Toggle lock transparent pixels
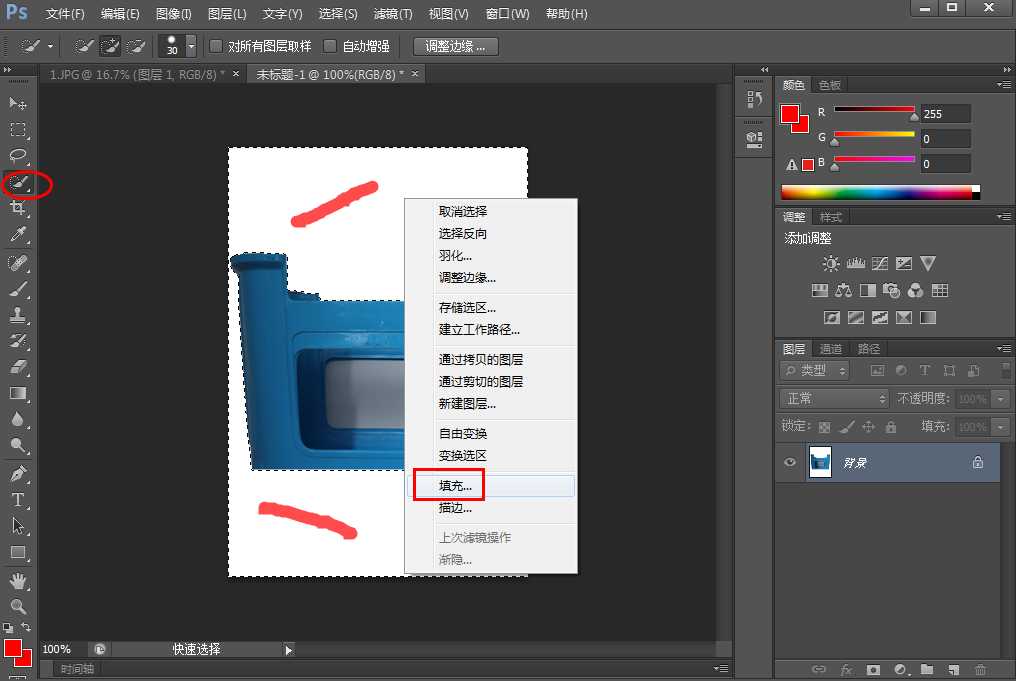This screenshot has width=1016, height=681. (824, 427)
